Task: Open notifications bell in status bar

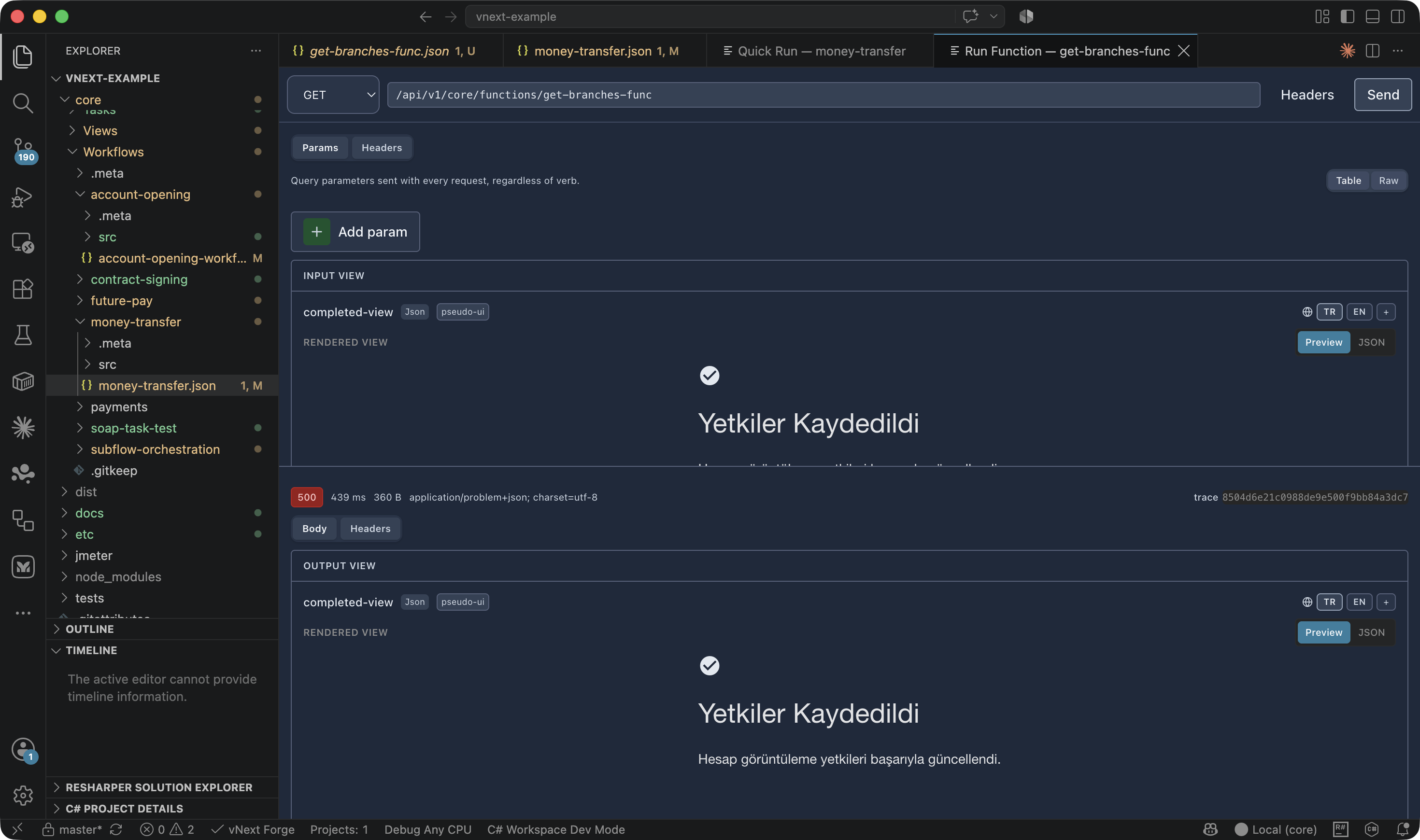Action: tap(1403, 829)
